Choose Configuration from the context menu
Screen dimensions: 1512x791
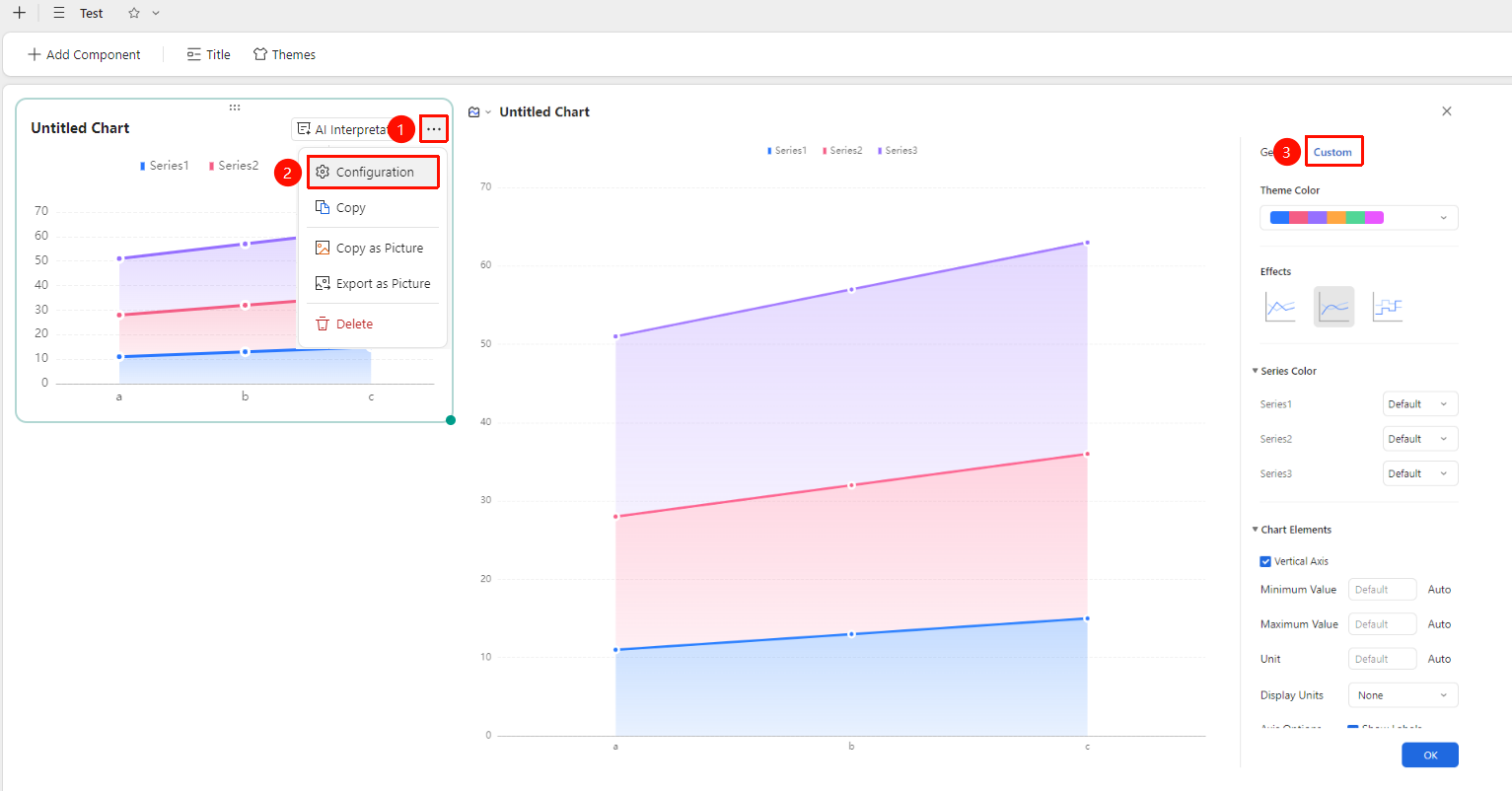click(373, 172)
